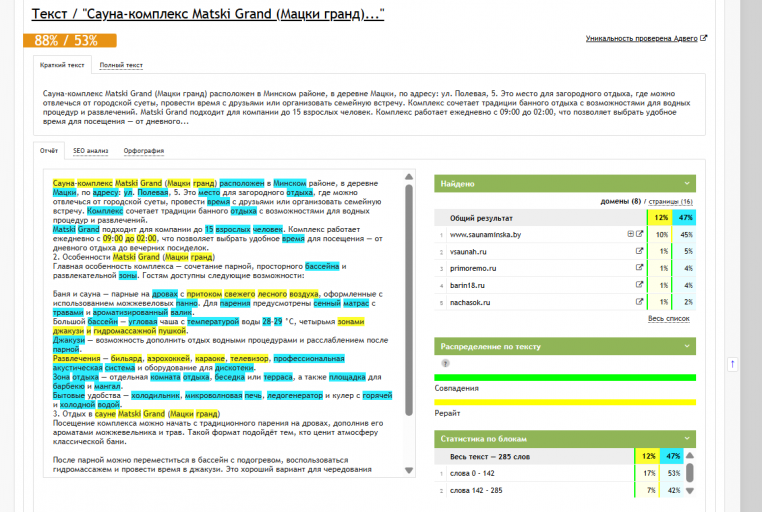Viewport: 762px width, 512px height.
Task: Click highlighted 'притоком' in report text
Action: [204, 294]
